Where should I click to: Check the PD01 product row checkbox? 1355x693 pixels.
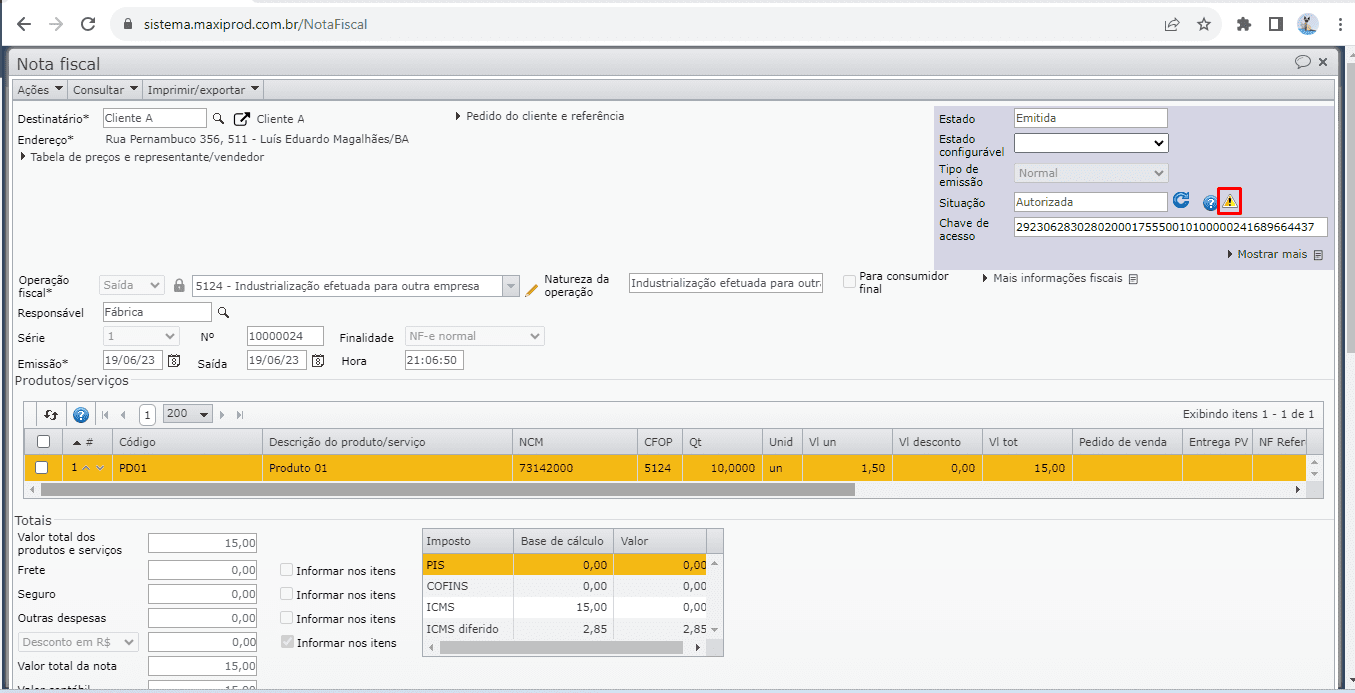point(42,467)
